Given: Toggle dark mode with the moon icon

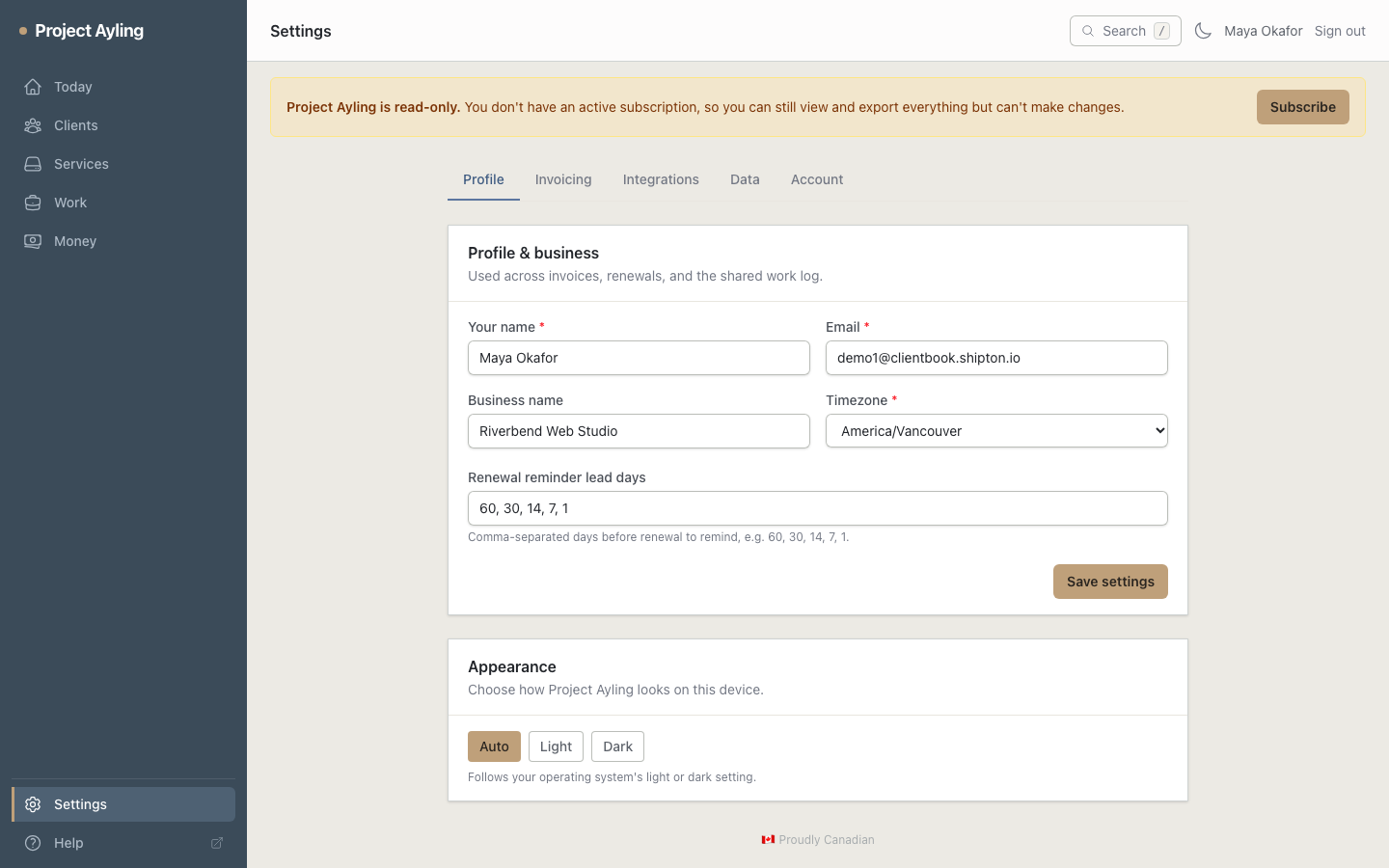Looking at the screenshot, I should pyautogui.click(x=1203, y=31).
